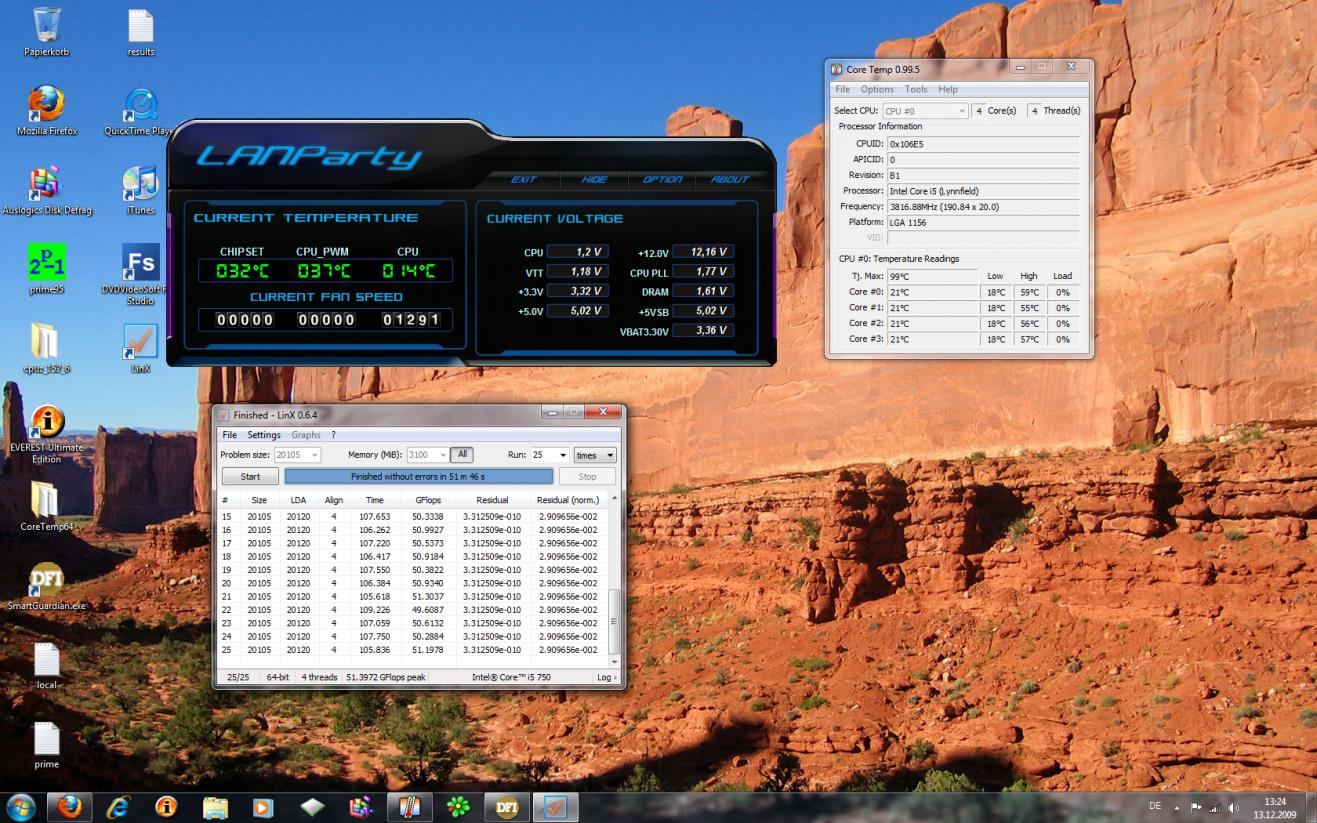Open Select CPU dropdown in Core Temp
The image size is (1317, 823).
click(x=925, y=111)
